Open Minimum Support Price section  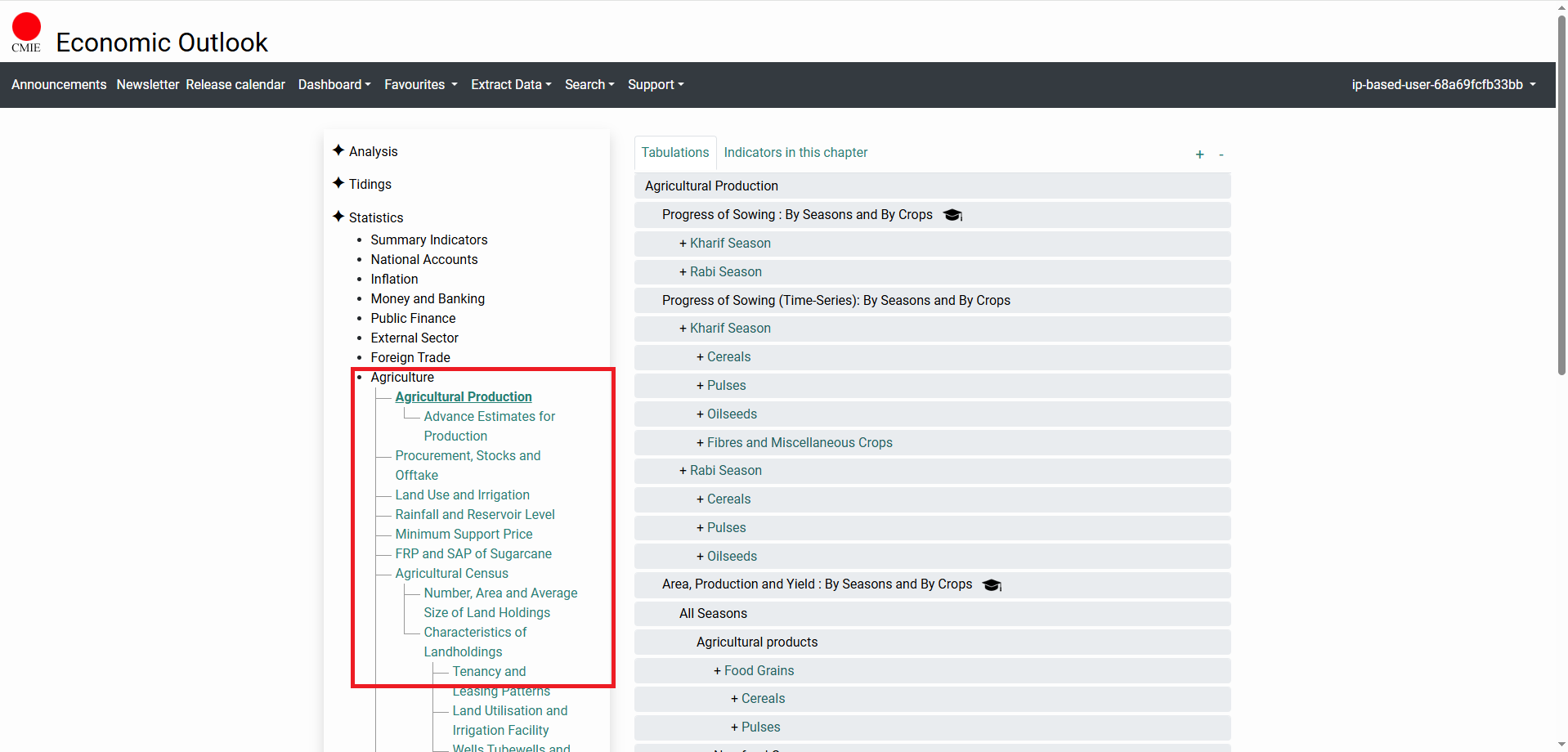[464, 534]
